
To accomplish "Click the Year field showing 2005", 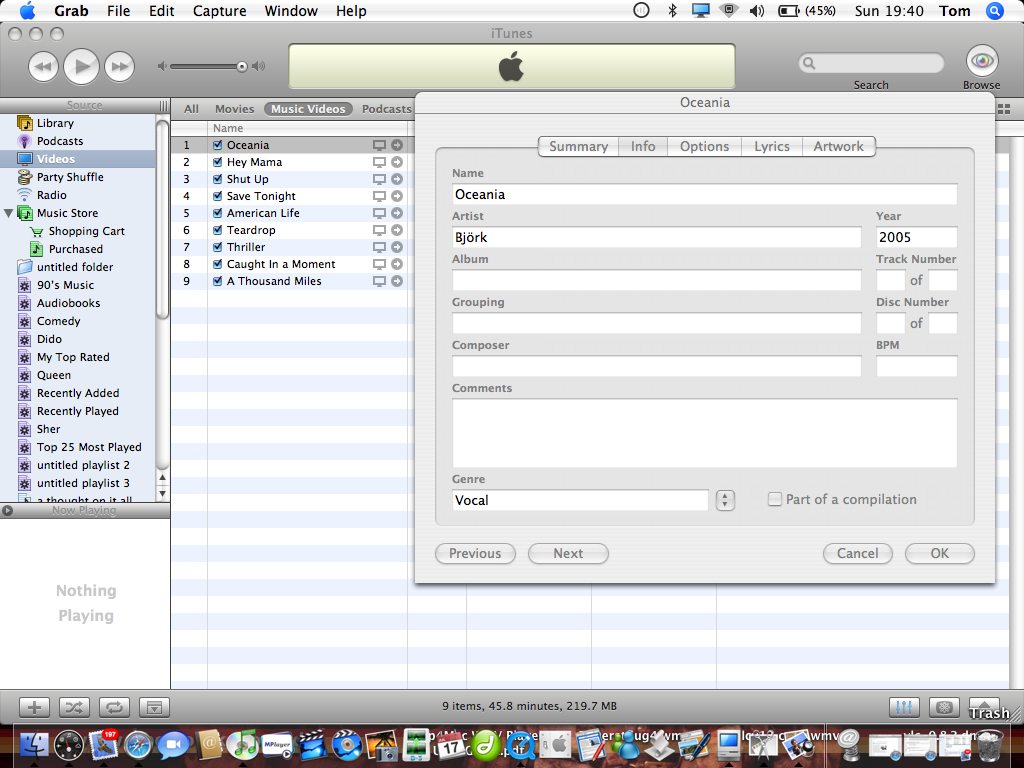I will coord(916,237).
